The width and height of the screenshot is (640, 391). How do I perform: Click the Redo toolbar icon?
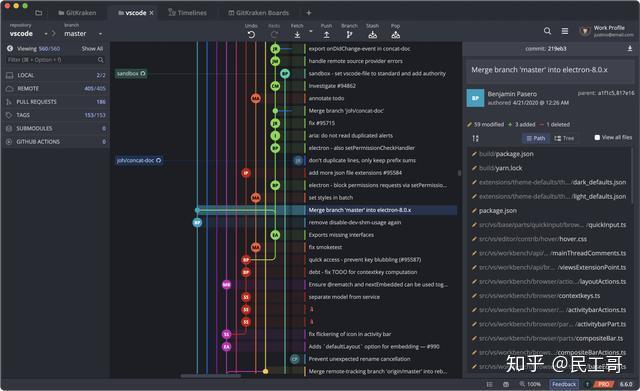coord(274,35)
